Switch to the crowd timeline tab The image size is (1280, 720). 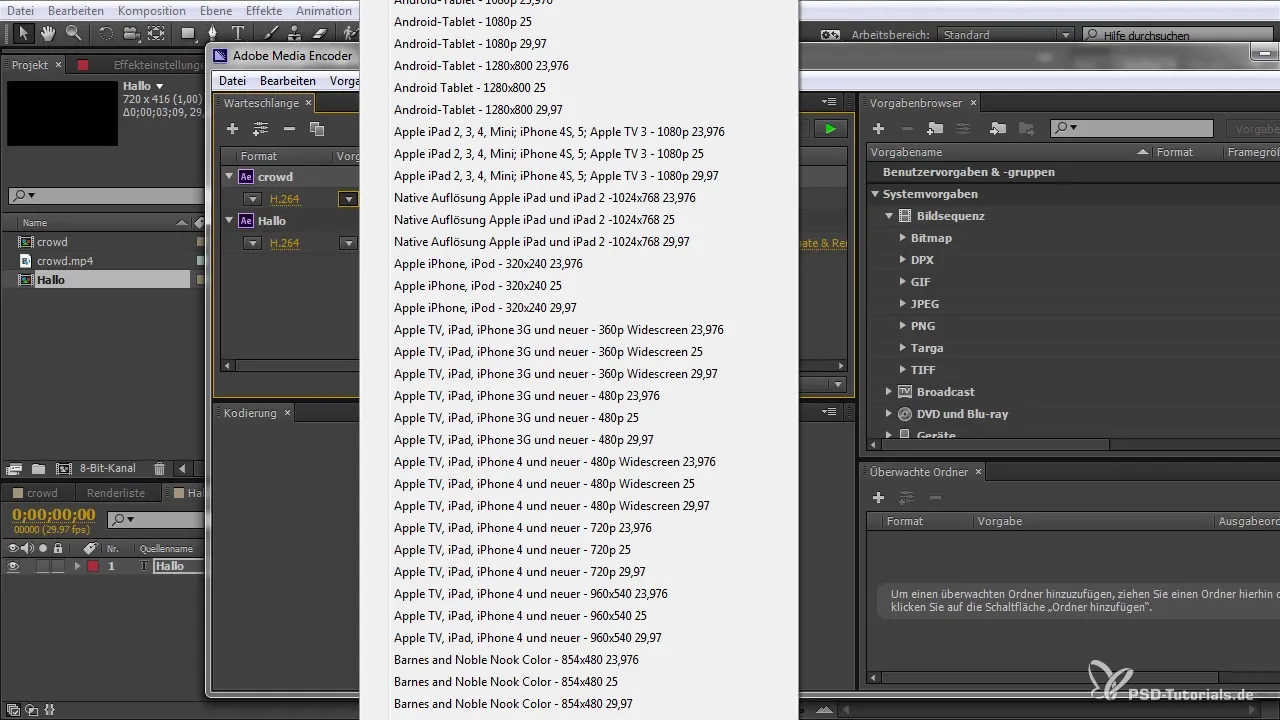click(42, 493)
